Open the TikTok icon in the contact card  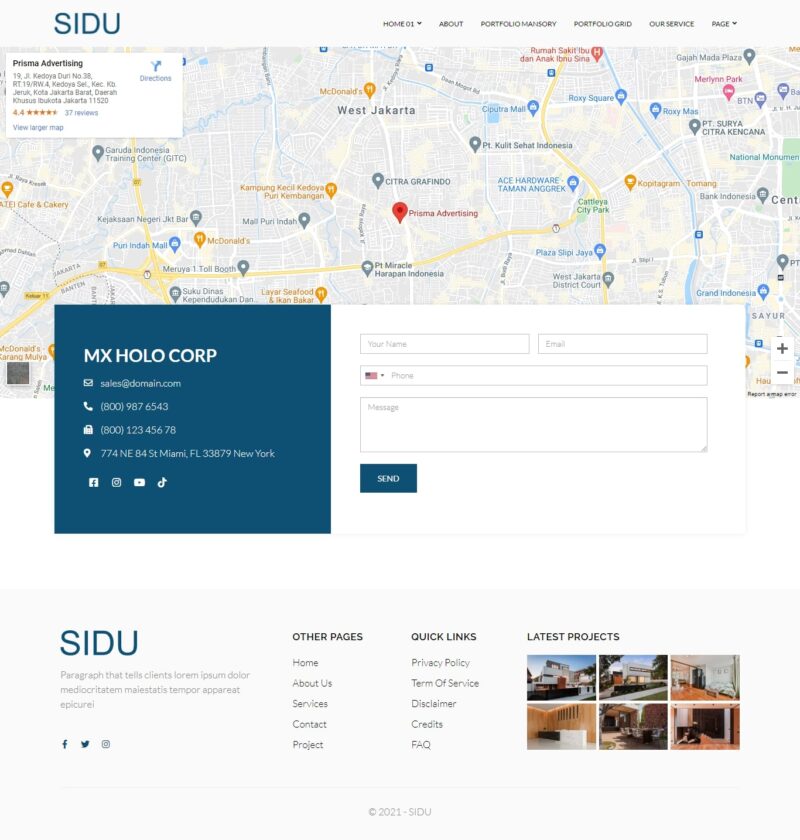point(162,482)
